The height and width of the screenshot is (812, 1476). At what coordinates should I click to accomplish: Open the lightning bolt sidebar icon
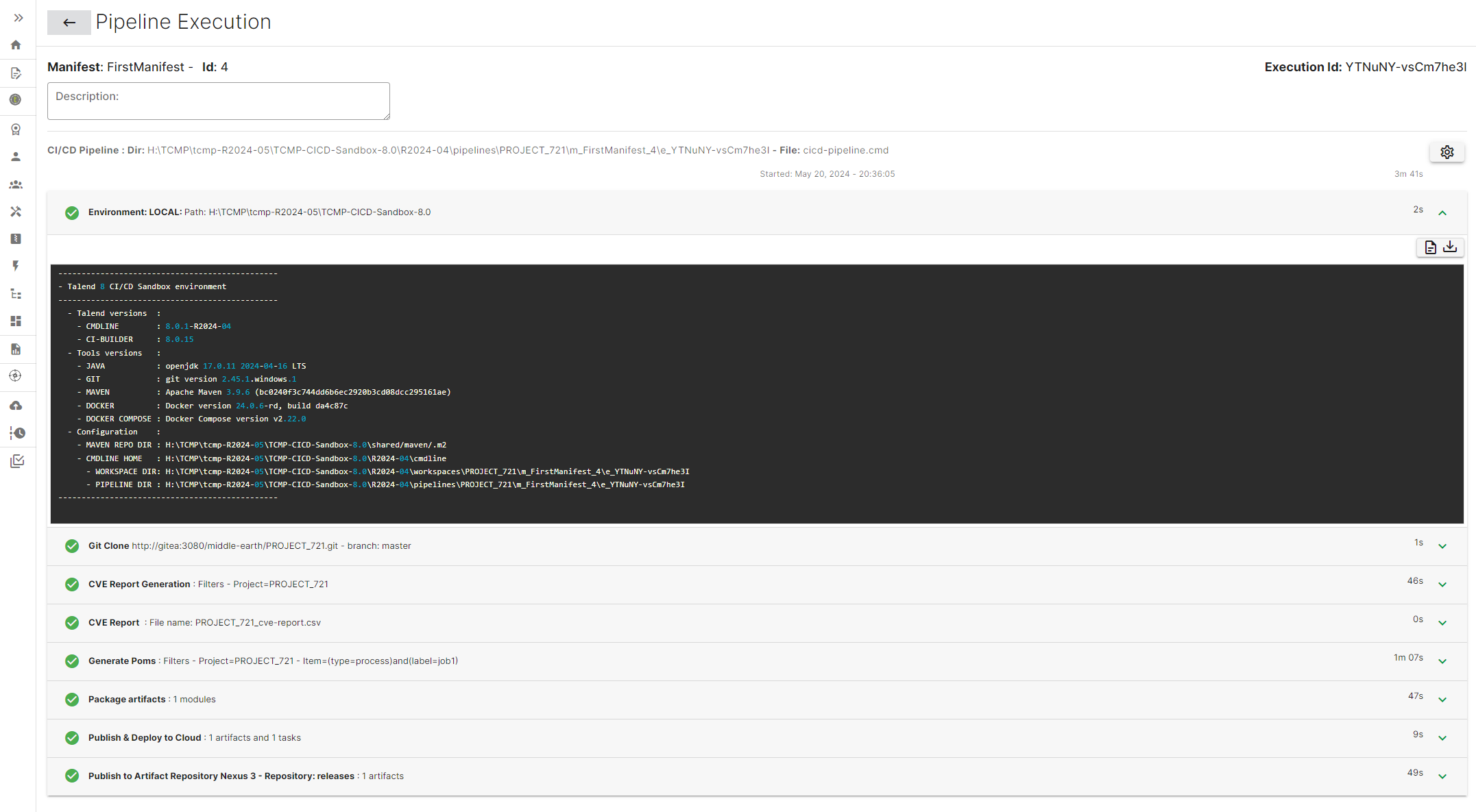pyautogui.click(x=16, y=266)
